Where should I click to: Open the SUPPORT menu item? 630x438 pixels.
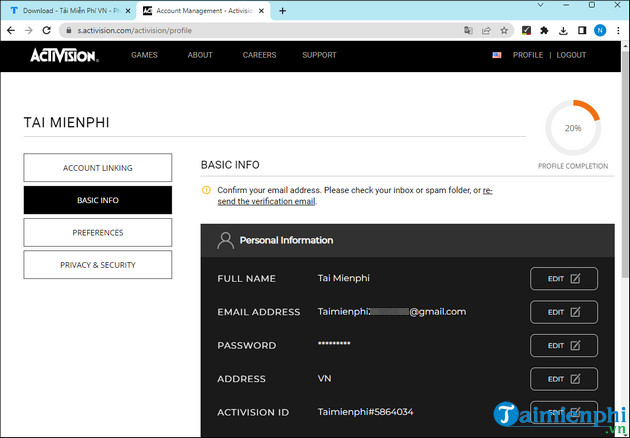click(x=319, y=55)
